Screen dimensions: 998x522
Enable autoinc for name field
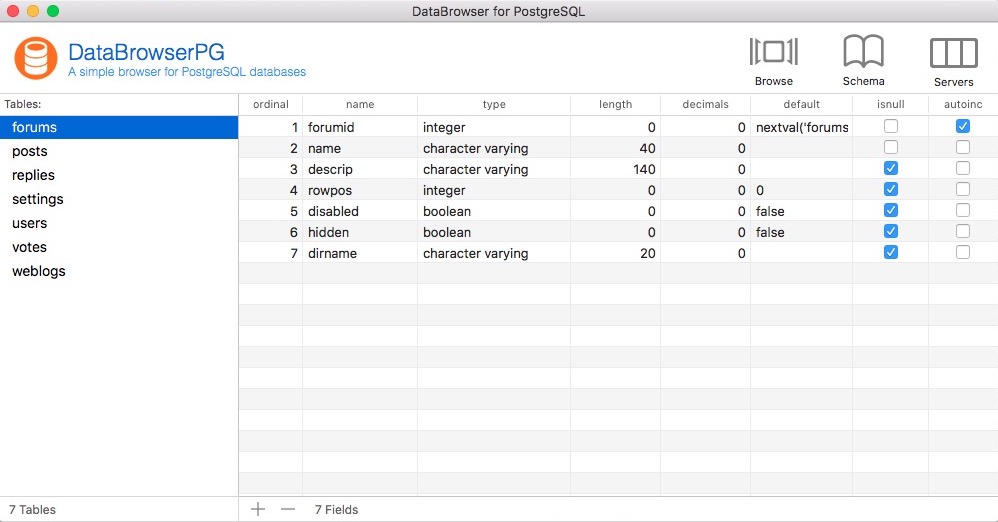(x=963, y=147)
